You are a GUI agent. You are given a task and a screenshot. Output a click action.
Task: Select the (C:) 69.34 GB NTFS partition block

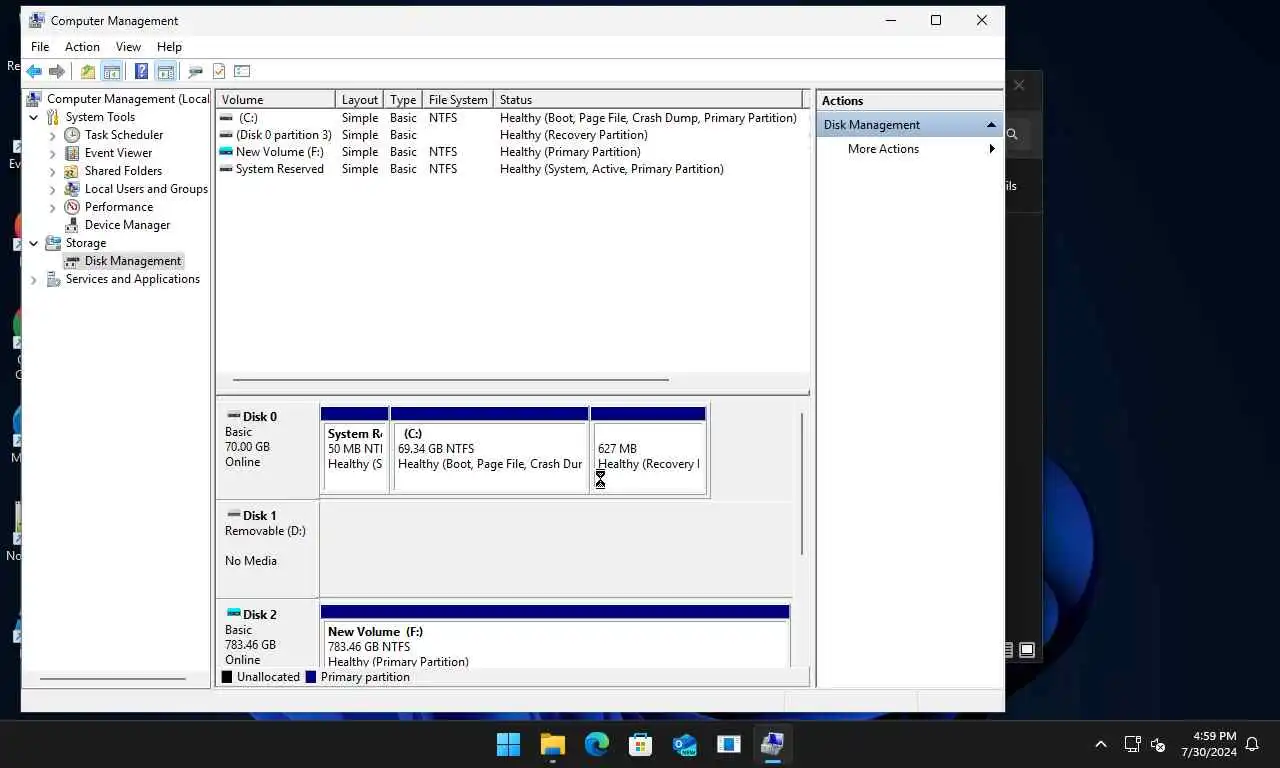point(489,450)
